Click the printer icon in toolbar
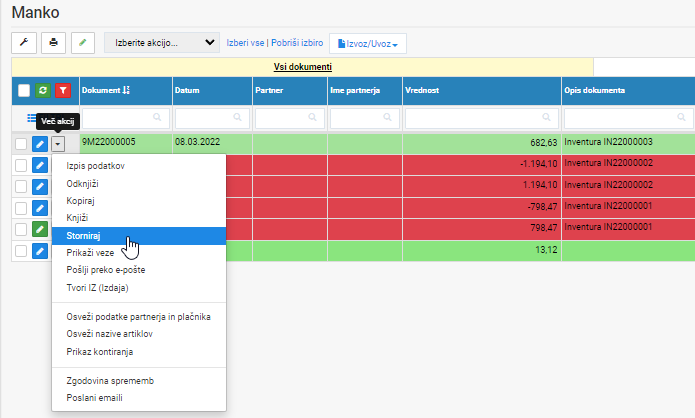Screen dimensions: 695x418 (53, 43)
